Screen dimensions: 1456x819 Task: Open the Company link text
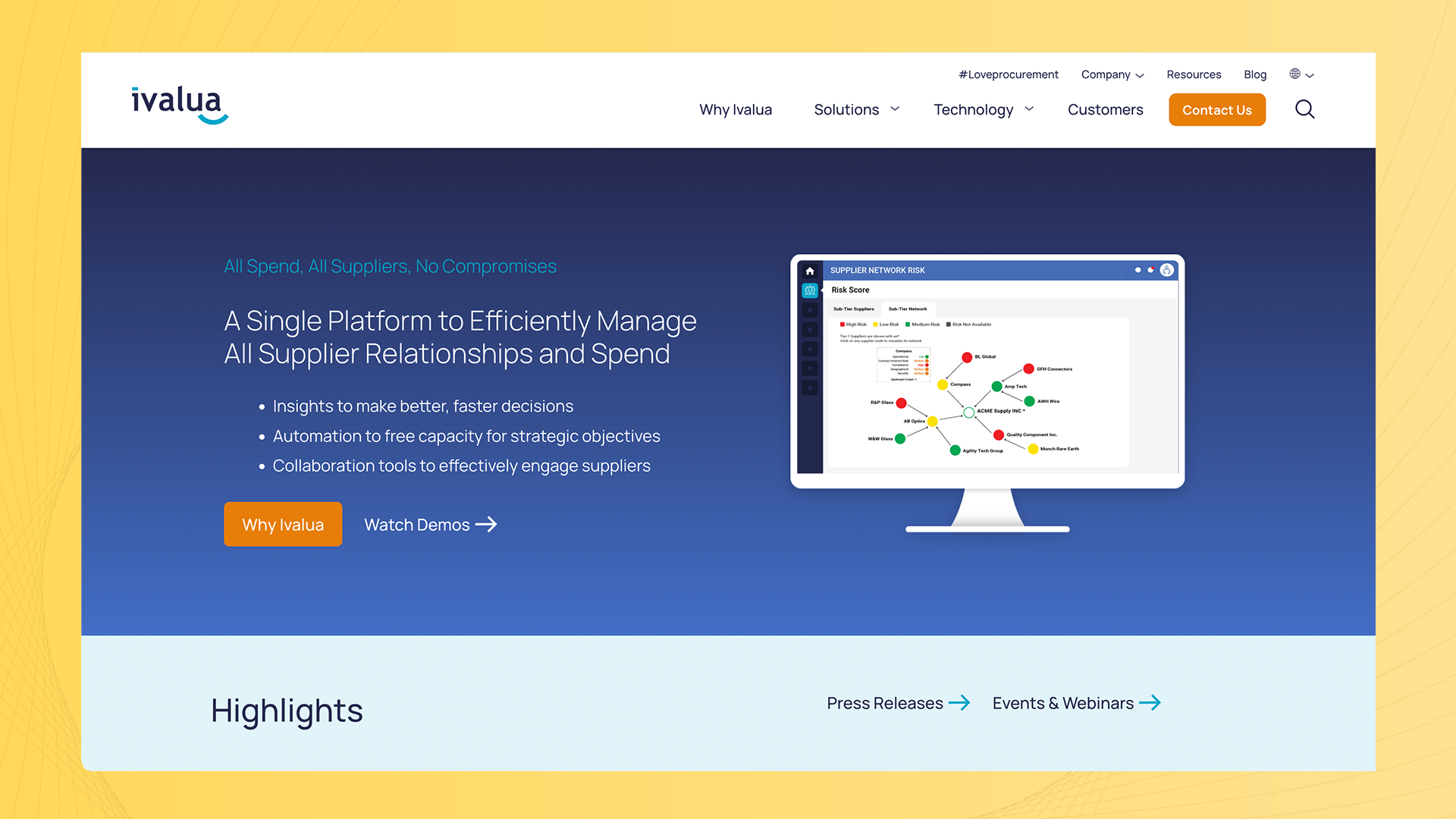pyautogui.click(x=1106, y=74)
